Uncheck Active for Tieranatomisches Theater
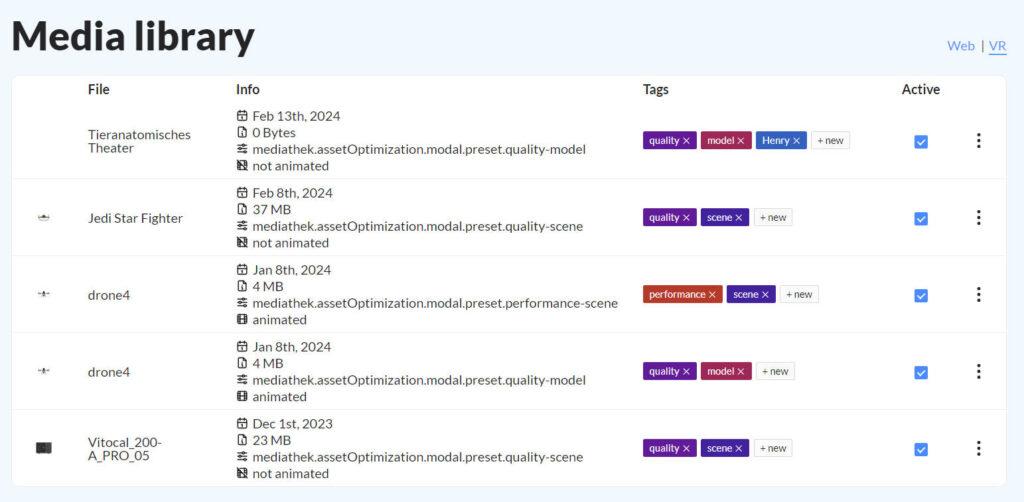1024x502 pixels. 921,142
